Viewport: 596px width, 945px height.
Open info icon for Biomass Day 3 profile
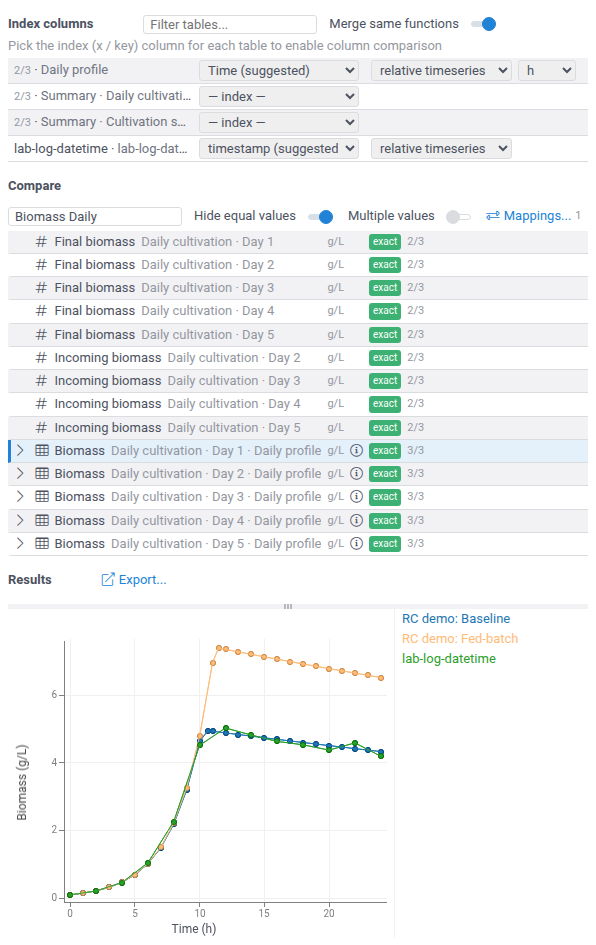(357, 496)
